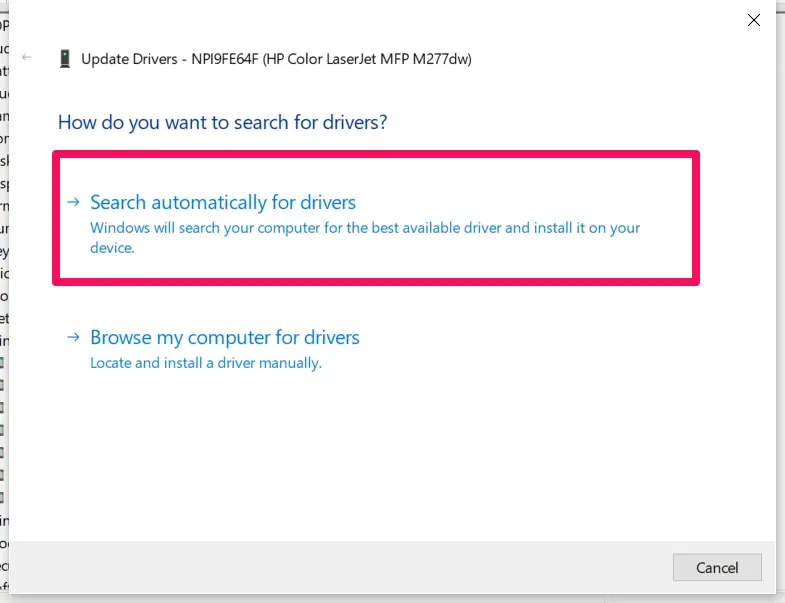
Task: Go back using the back arrow
Action: point(27,58)
